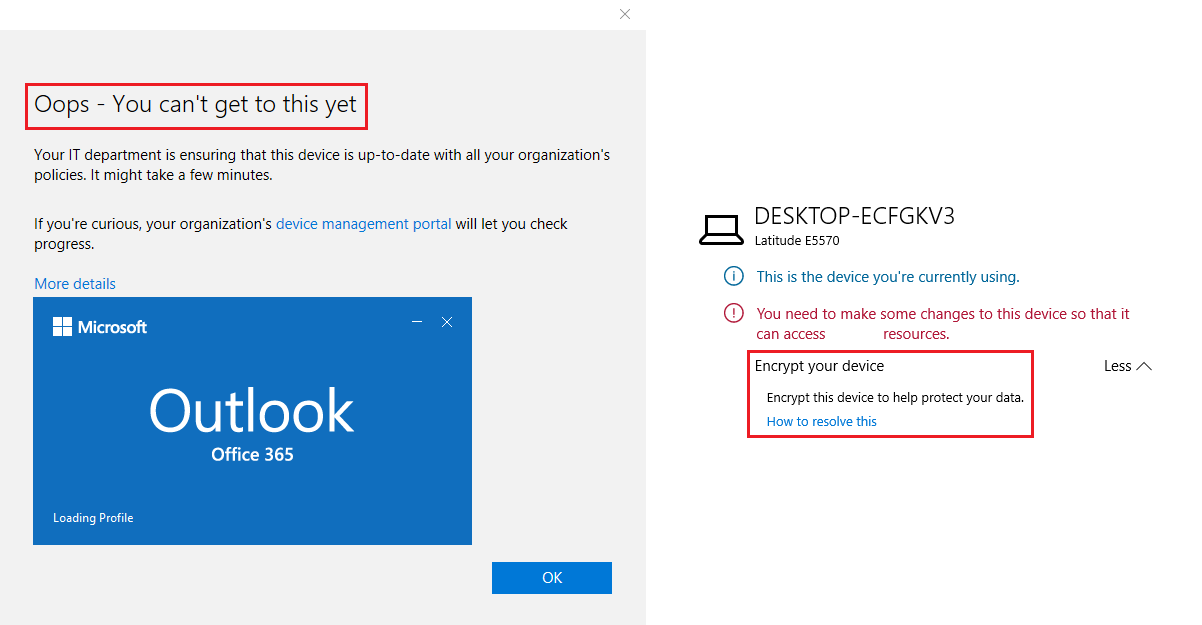
Task: Close the Oops dialog with the top X
Action: click(x=625, y=14)
